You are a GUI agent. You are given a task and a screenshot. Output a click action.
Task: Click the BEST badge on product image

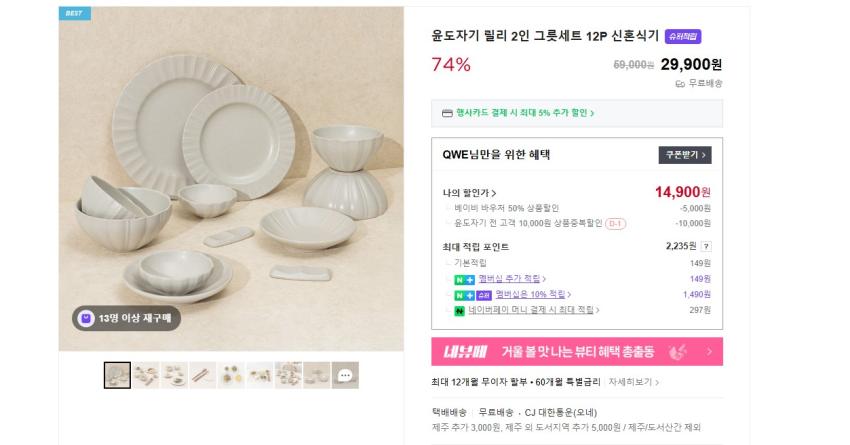74,13
